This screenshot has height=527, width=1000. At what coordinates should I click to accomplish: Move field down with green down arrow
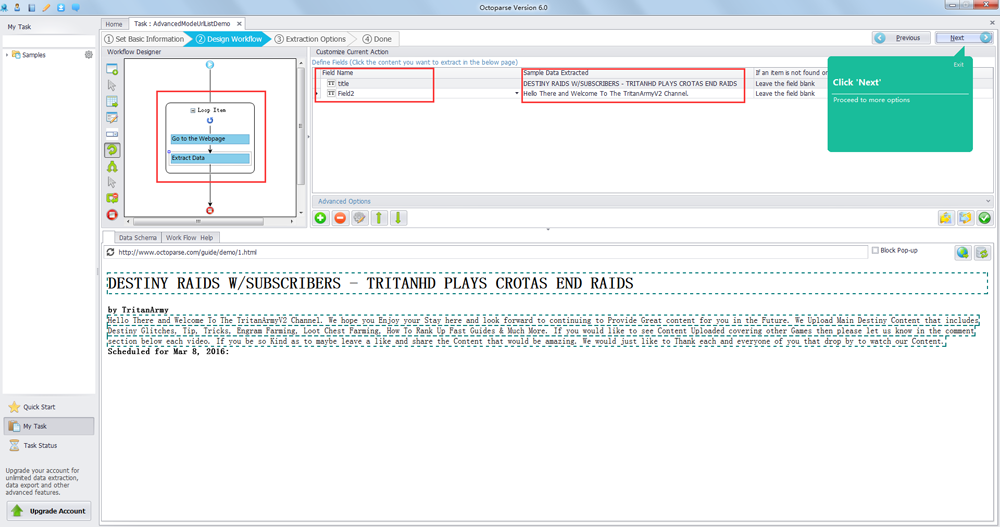coord(398,218)
